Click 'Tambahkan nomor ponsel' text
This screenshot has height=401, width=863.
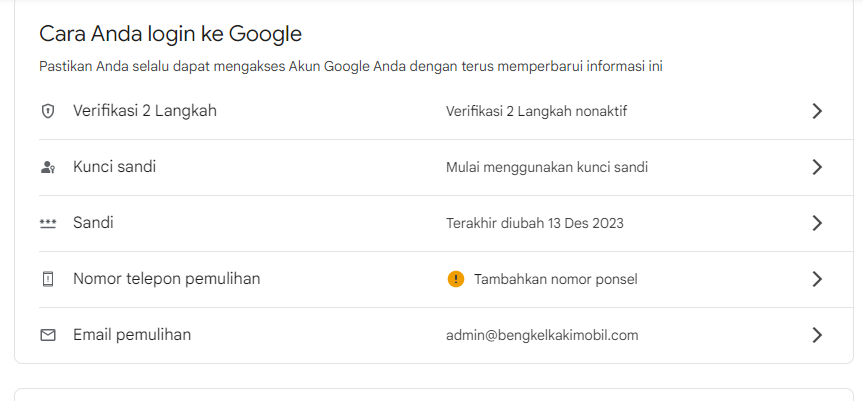[x=556, y=279]
